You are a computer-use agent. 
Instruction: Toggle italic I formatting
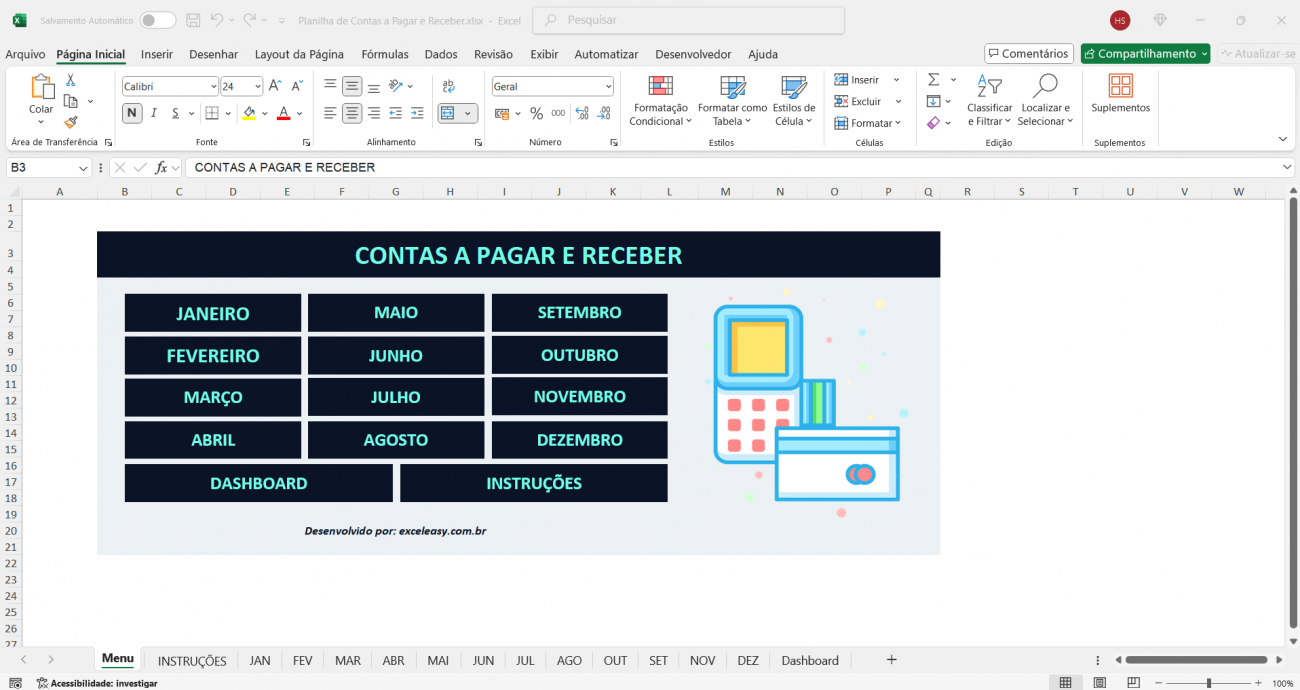(154, 113)
